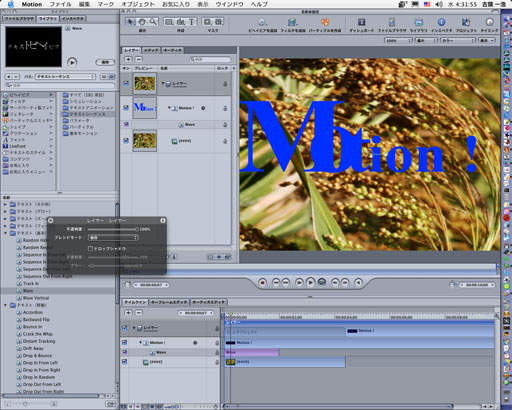Click the timeline playhead marker
This screenshot has height=410, width=512.
230,314
